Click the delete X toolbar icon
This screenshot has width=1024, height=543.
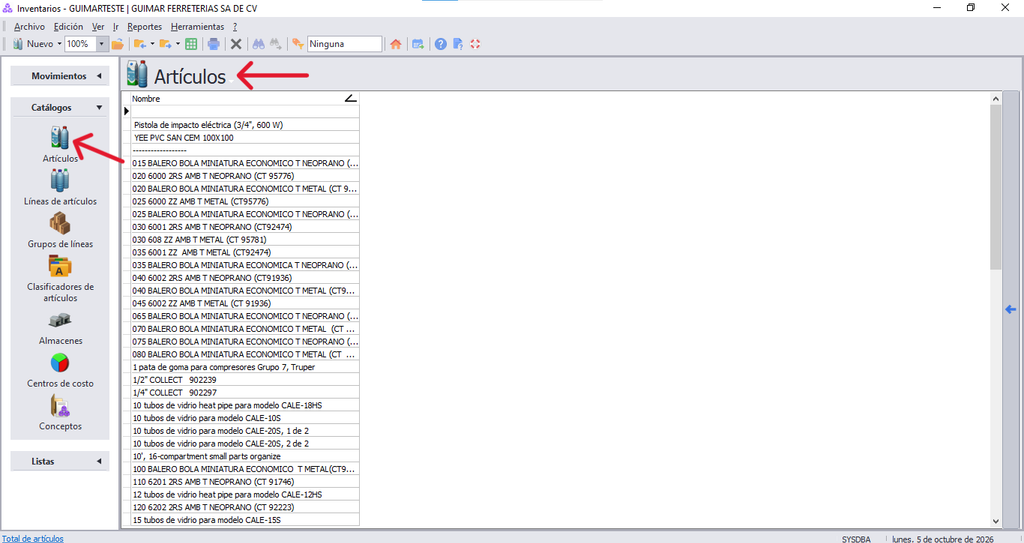pos(236,44)
